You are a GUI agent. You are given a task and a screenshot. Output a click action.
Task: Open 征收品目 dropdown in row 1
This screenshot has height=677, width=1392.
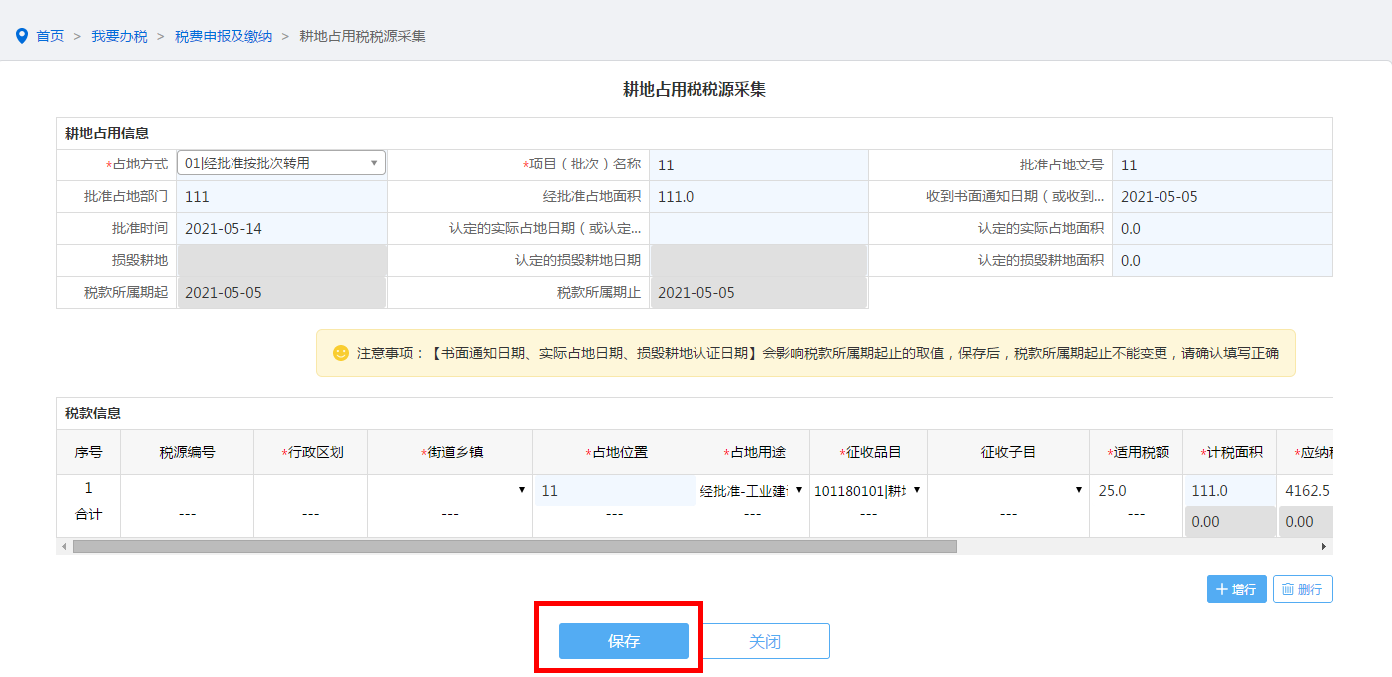click(868, 490)
